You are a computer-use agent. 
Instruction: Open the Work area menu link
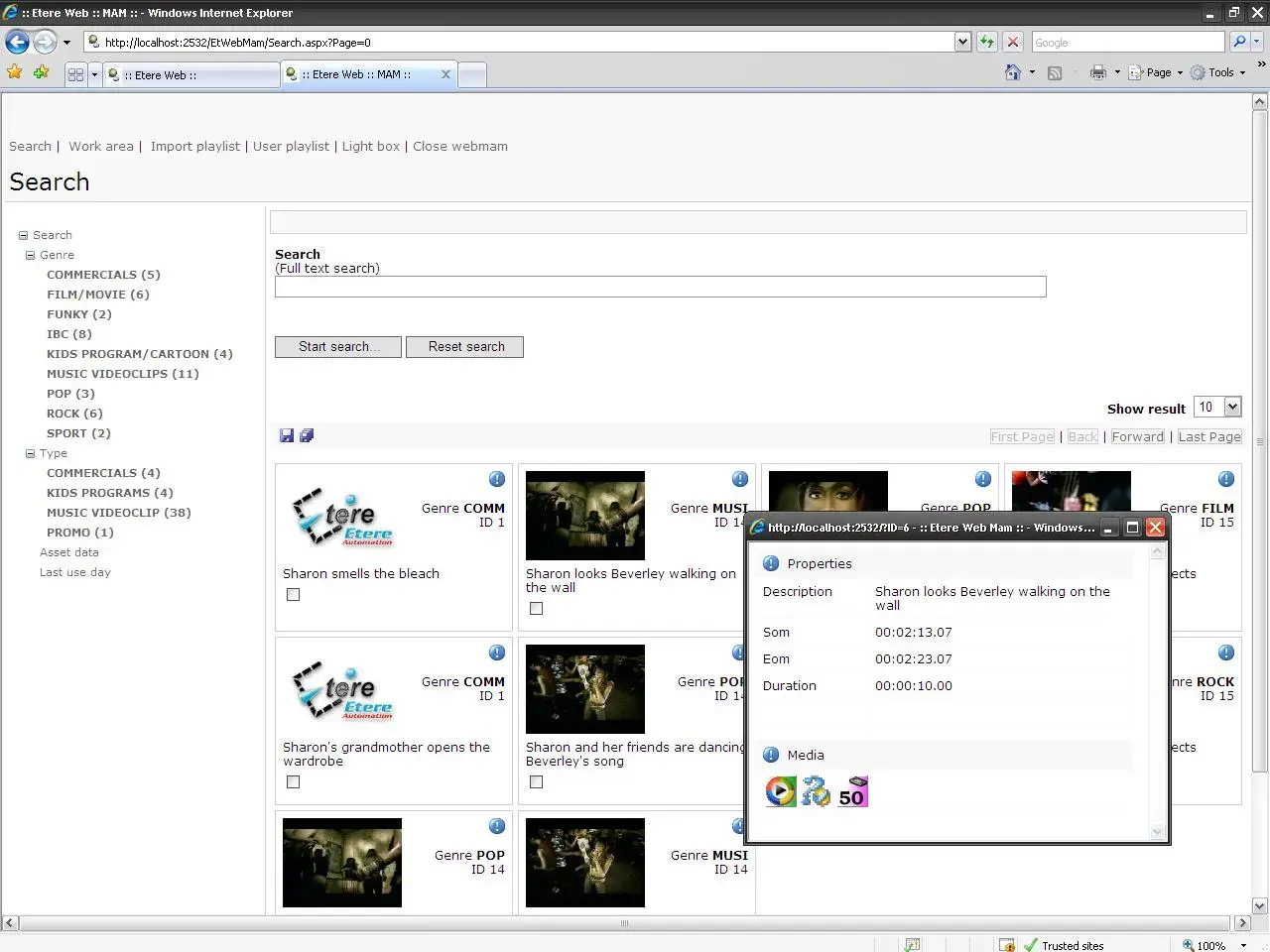click(x=100, y=146)
